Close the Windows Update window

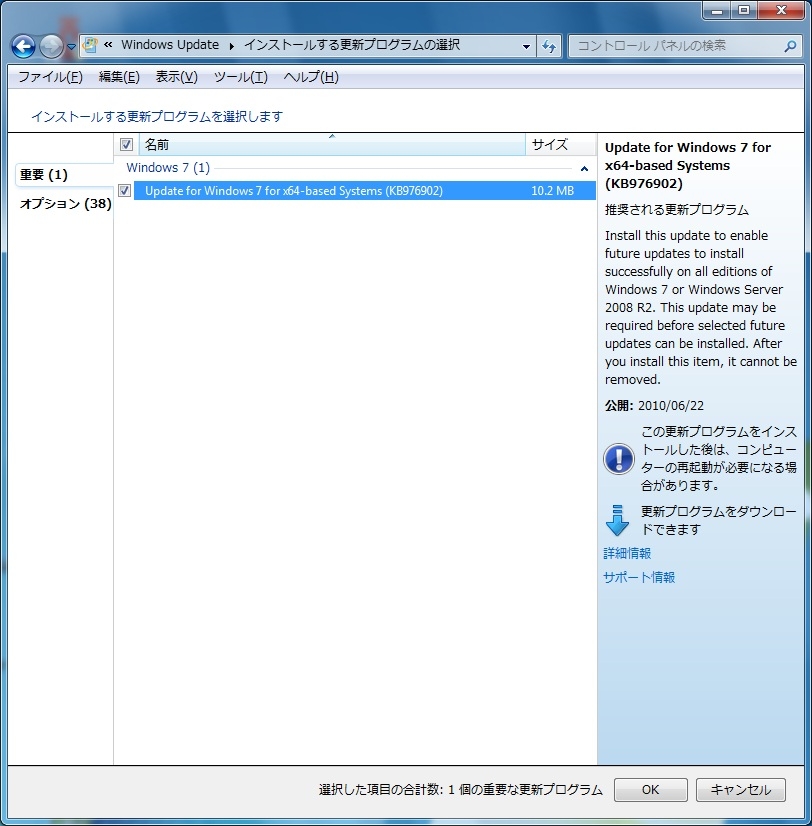click(x=781, y=11)
